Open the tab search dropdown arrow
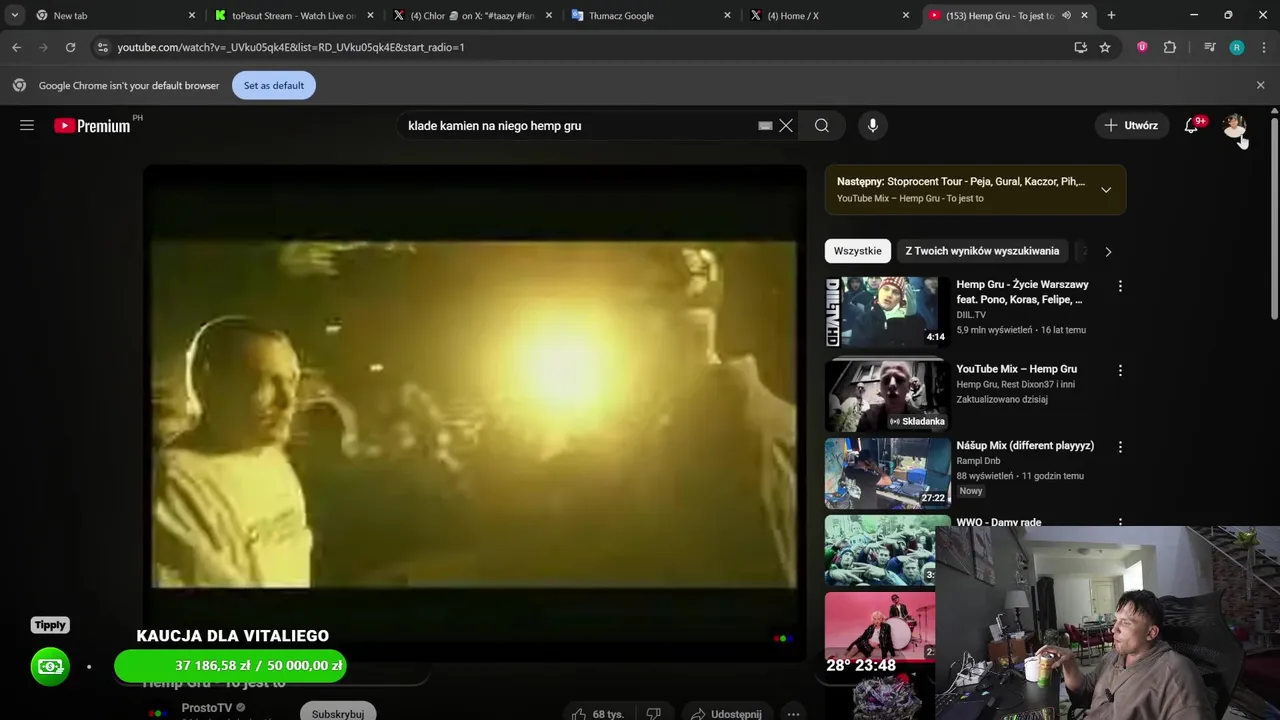Image resolution: width=1280 pixels, height=720 pixels. tap(14, 15)
